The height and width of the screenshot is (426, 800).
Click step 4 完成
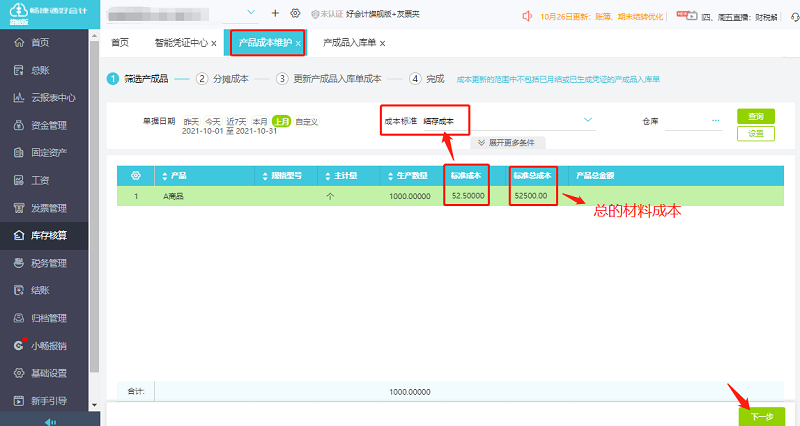(427, 79)
